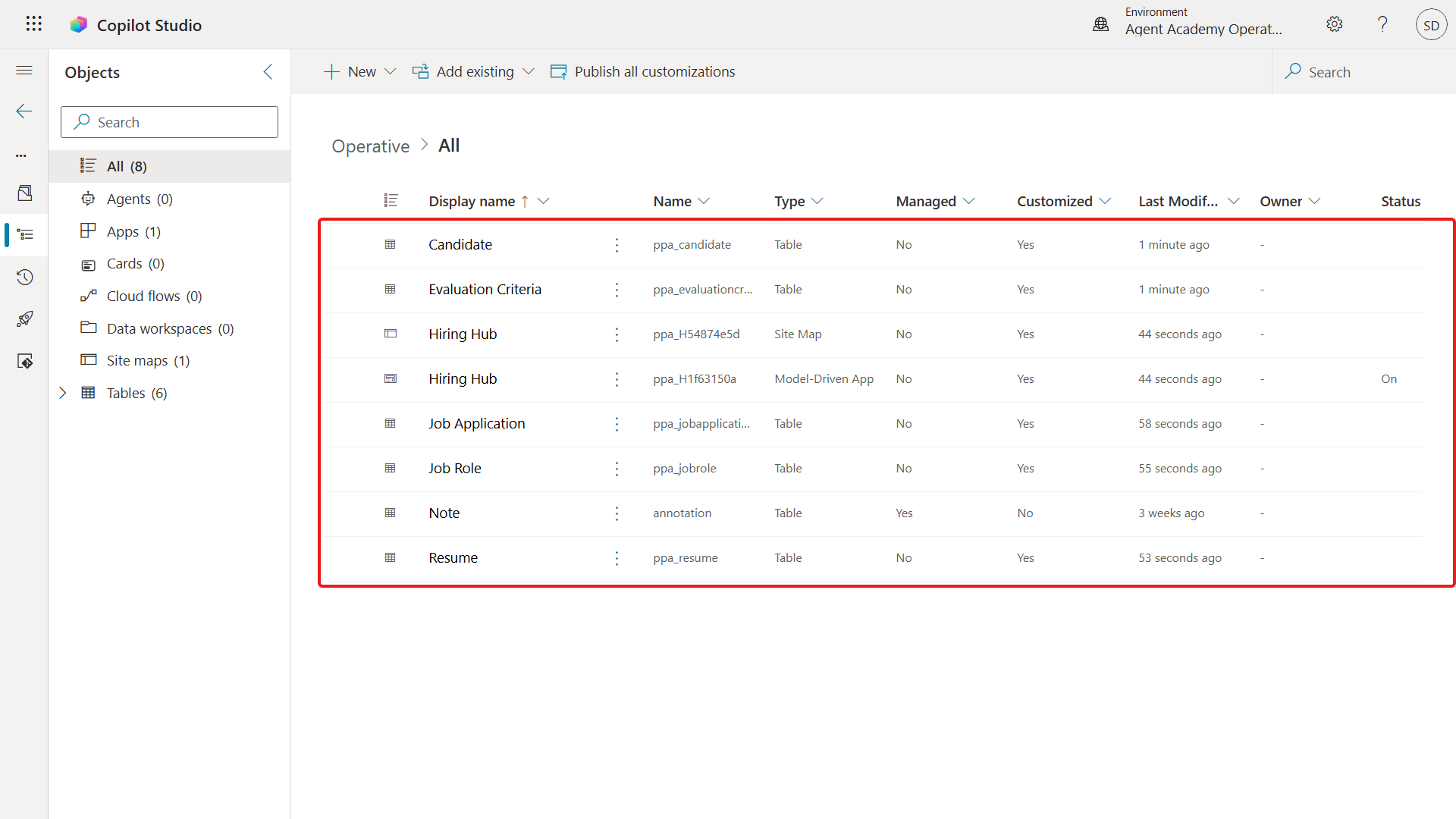The width and height of the screenshot is (1456, 819).
Task: Select Site maps (1) in Objects tree
Action: coord(170,360)
